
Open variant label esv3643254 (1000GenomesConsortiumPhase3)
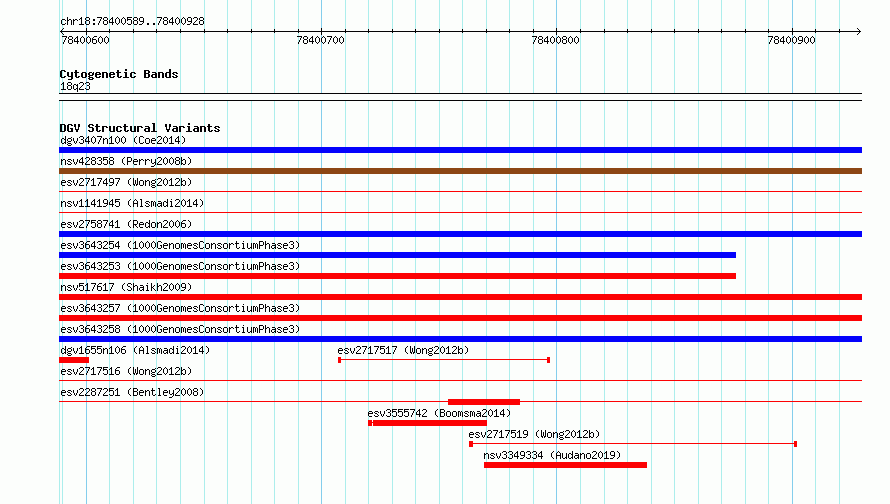pos(180,245)
